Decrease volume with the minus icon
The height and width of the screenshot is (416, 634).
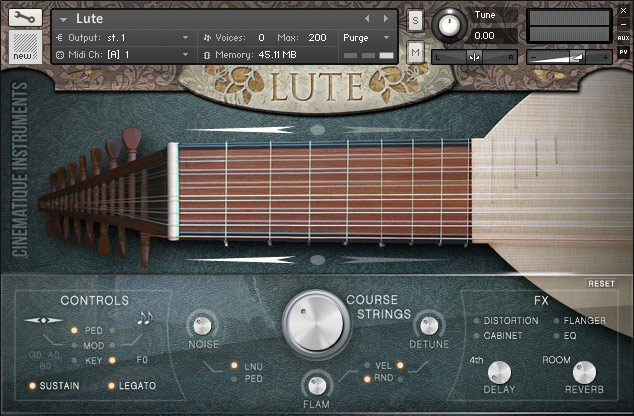534,57
